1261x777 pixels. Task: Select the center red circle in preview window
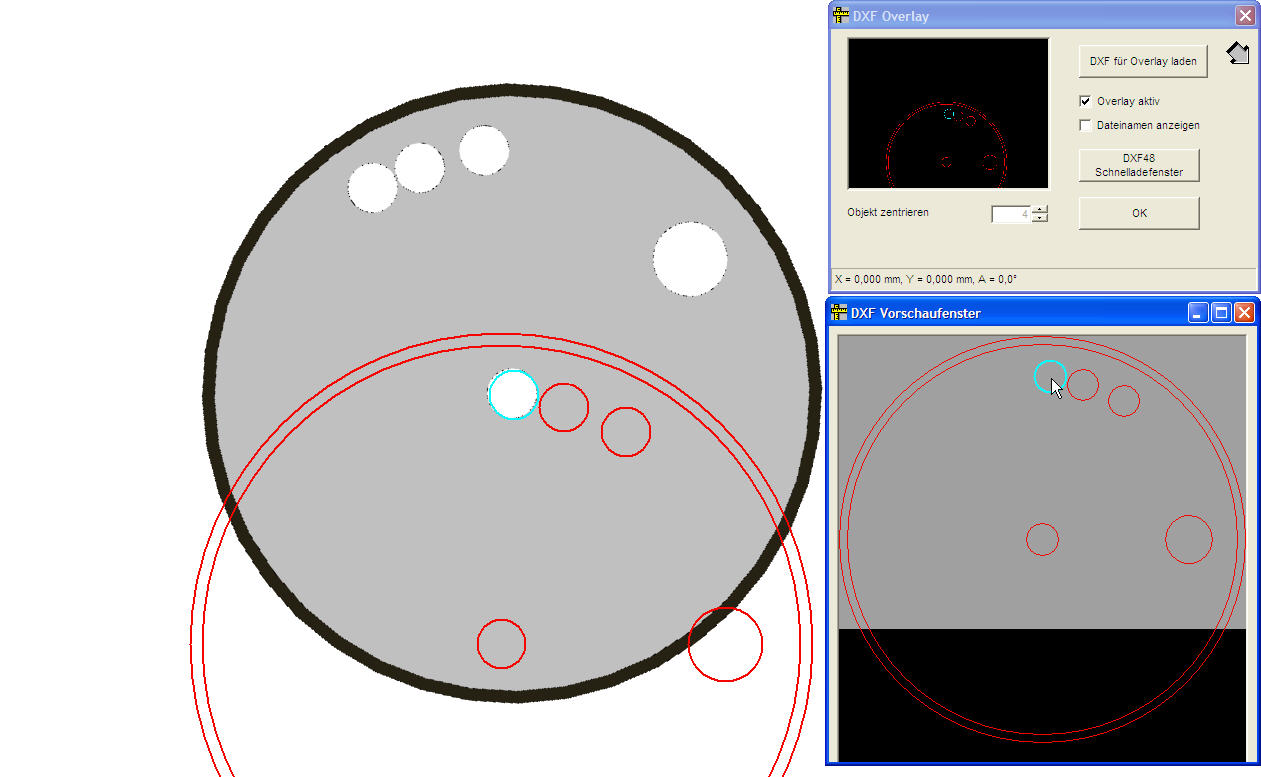click(x=1042, y=539)
